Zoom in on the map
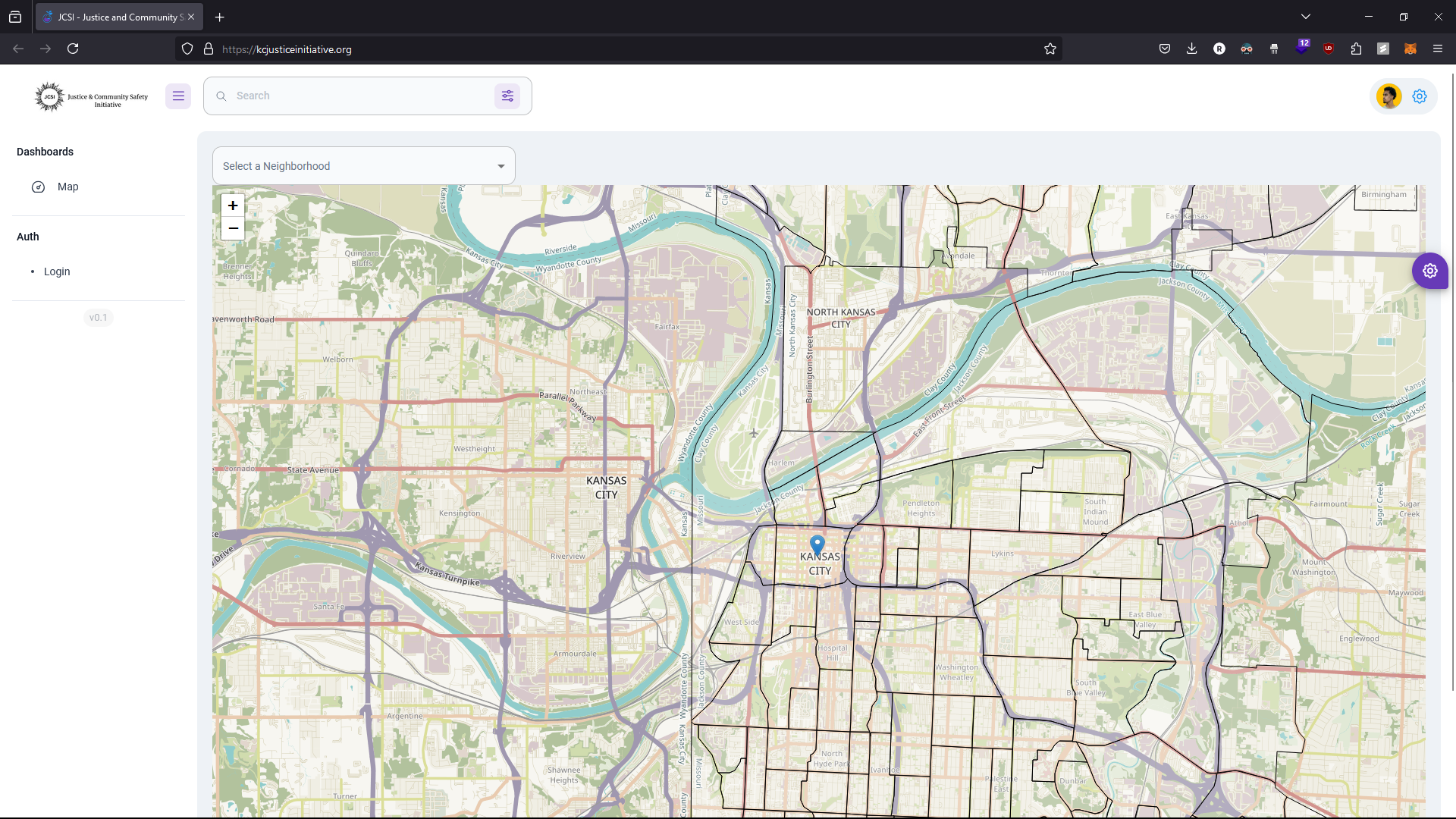Viewport: 1456px width, 819px height. coord(233,206)
